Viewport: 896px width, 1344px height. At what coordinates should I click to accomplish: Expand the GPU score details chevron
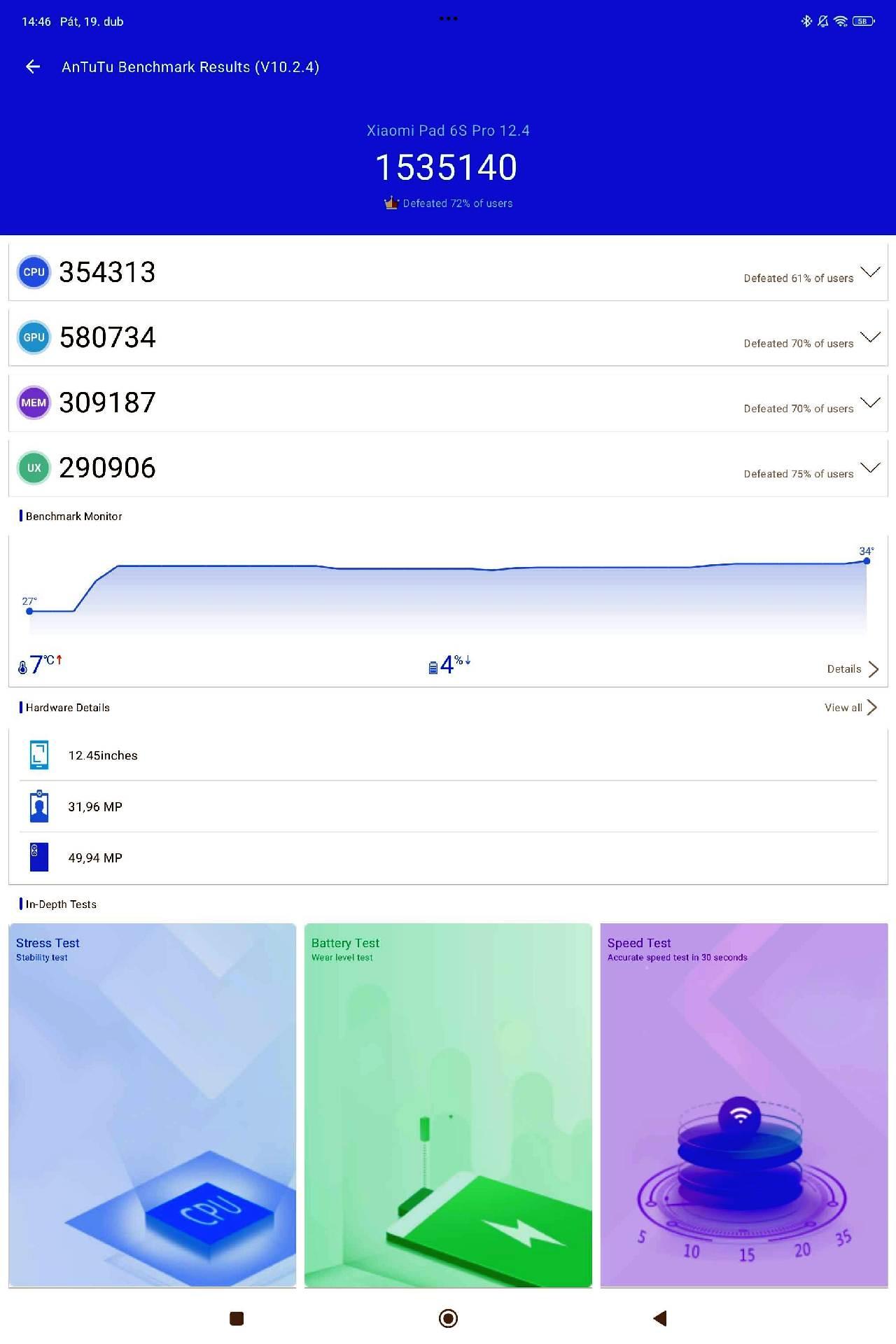870,337
